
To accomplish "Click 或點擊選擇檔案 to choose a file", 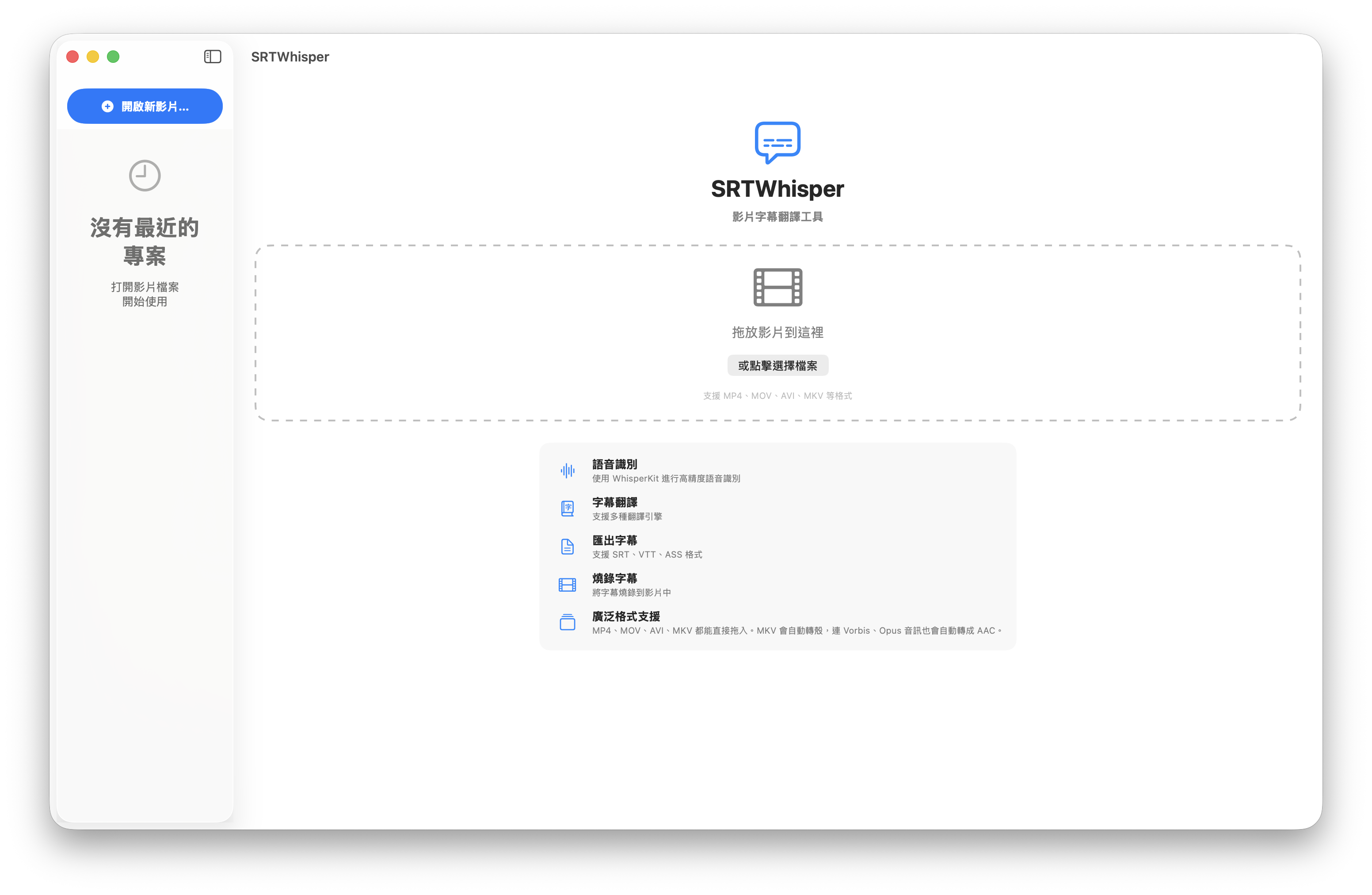I will [777, 366].
